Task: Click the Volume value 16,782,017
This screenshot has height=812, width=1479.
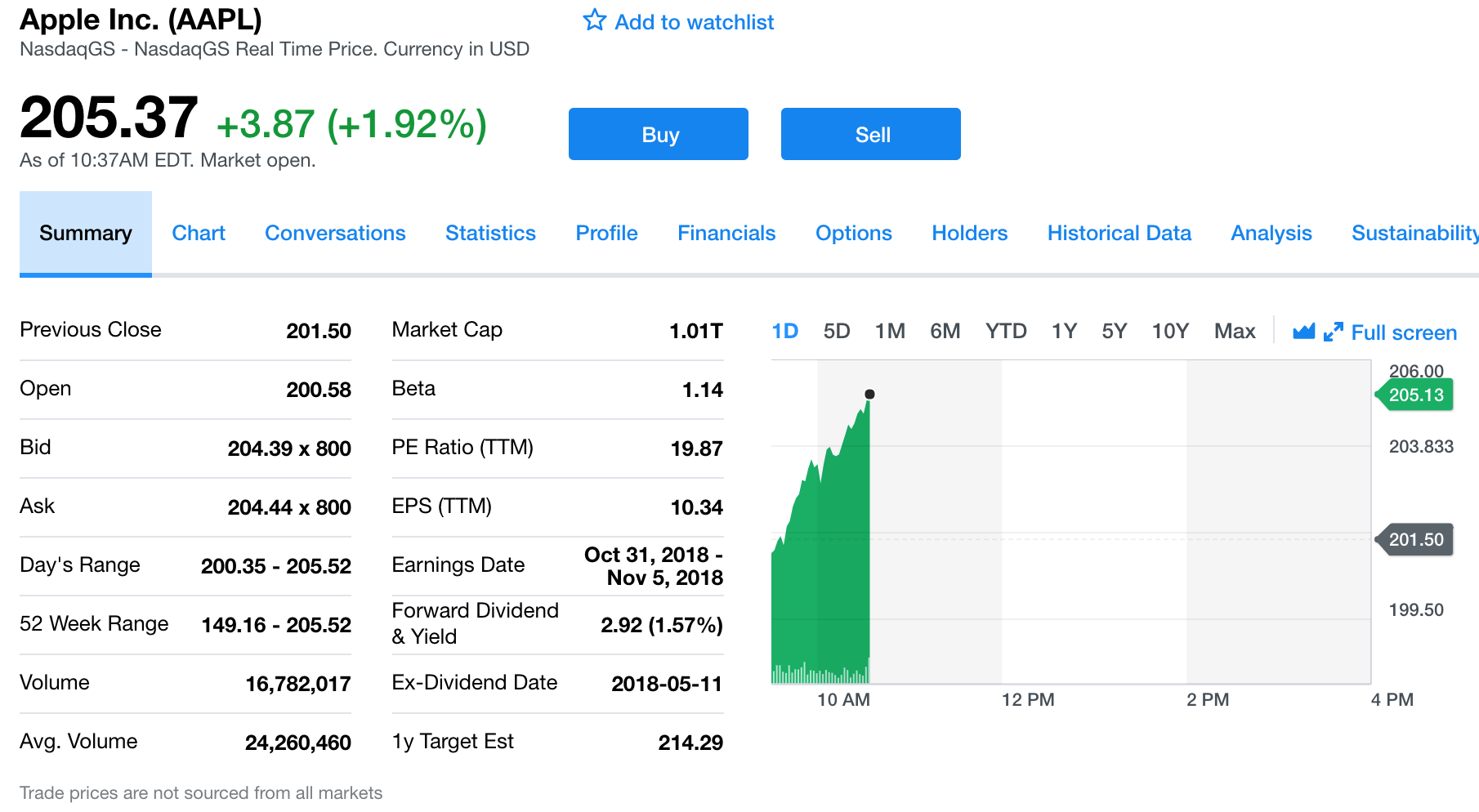Action: pyautogui.click(x=298, y=684)
